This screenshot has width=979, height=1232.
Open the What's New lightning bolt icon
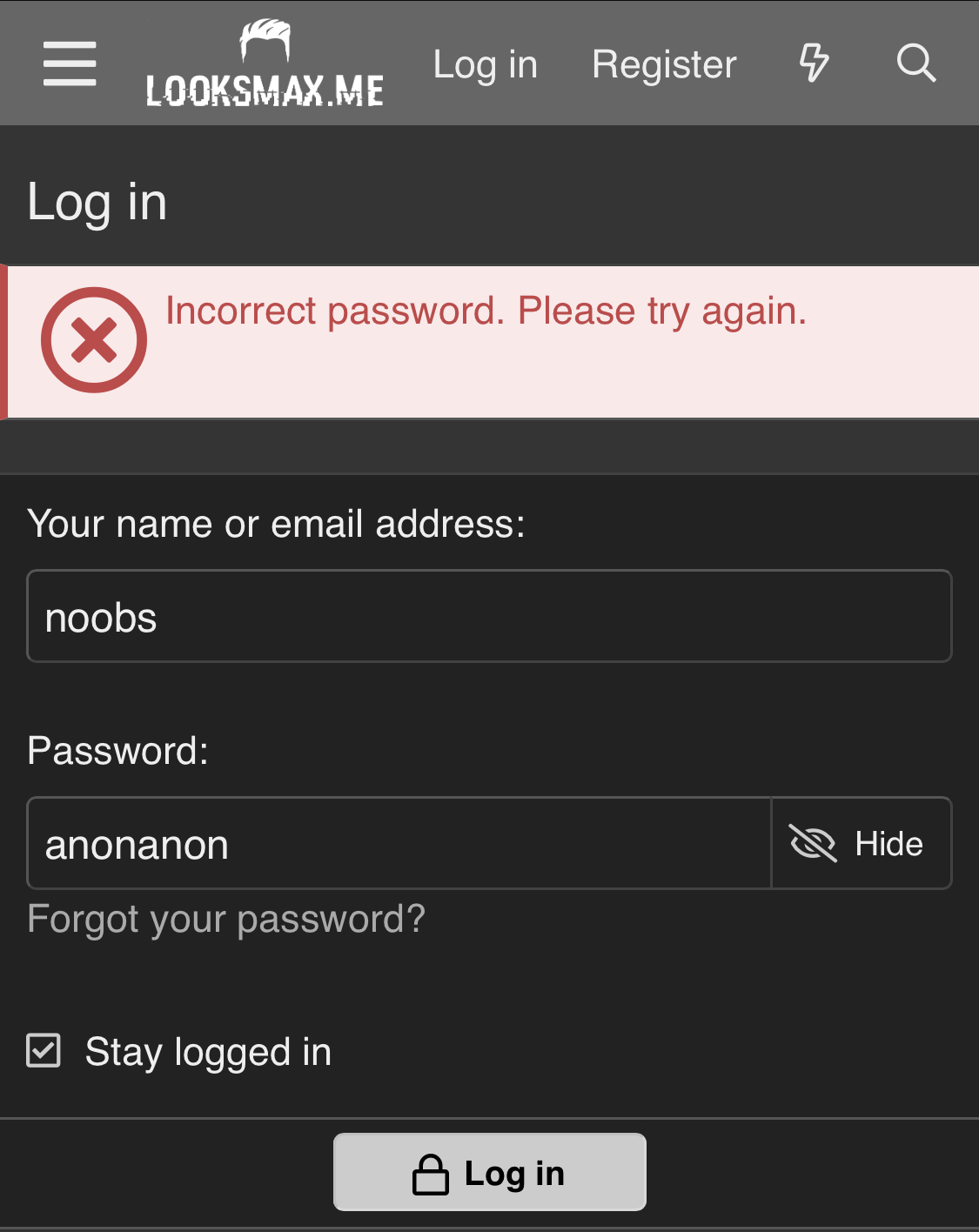(814, 64)
